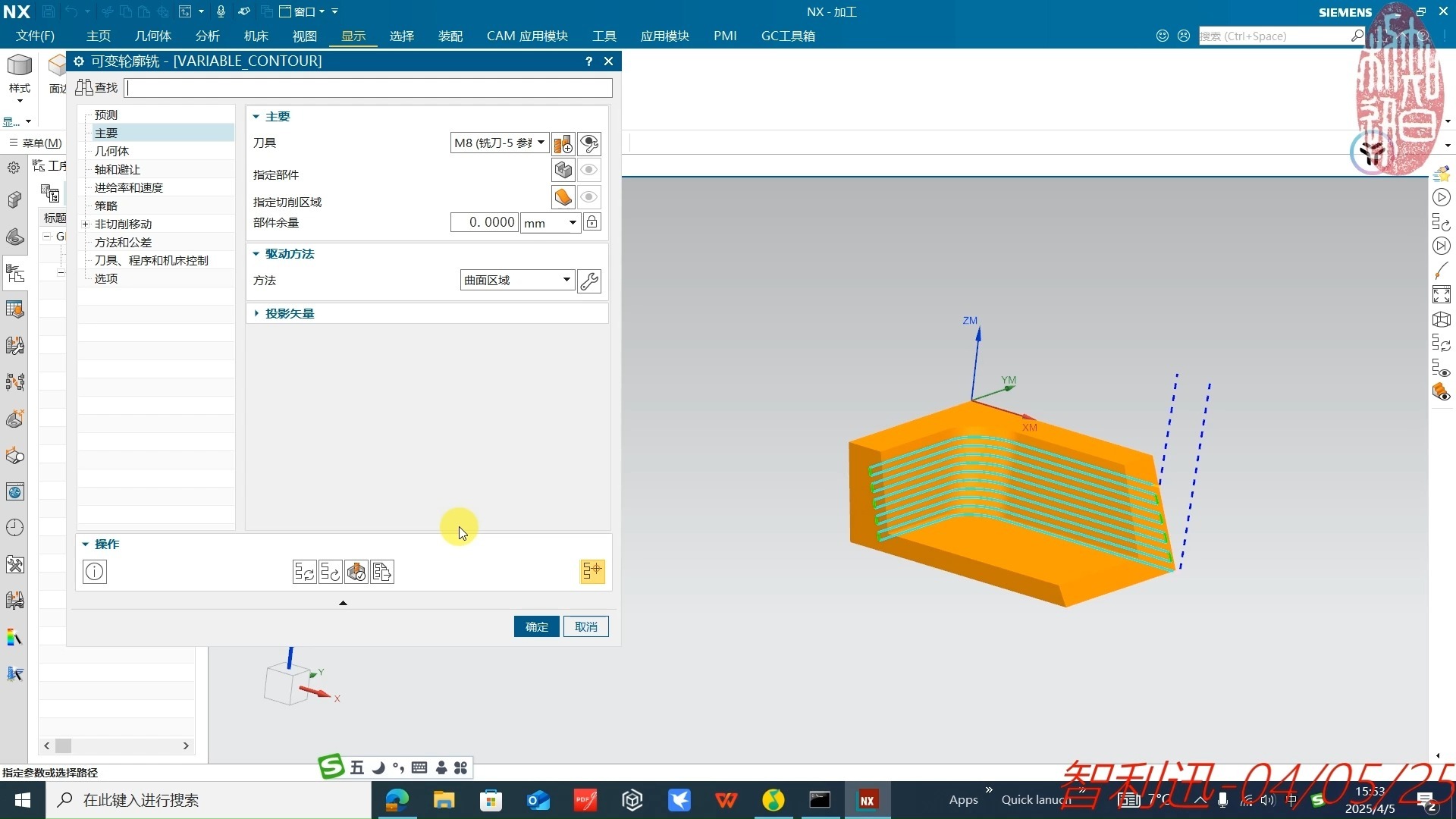Open the 分析 menu tab
1456x819 pixels.
tap(207, 36)
